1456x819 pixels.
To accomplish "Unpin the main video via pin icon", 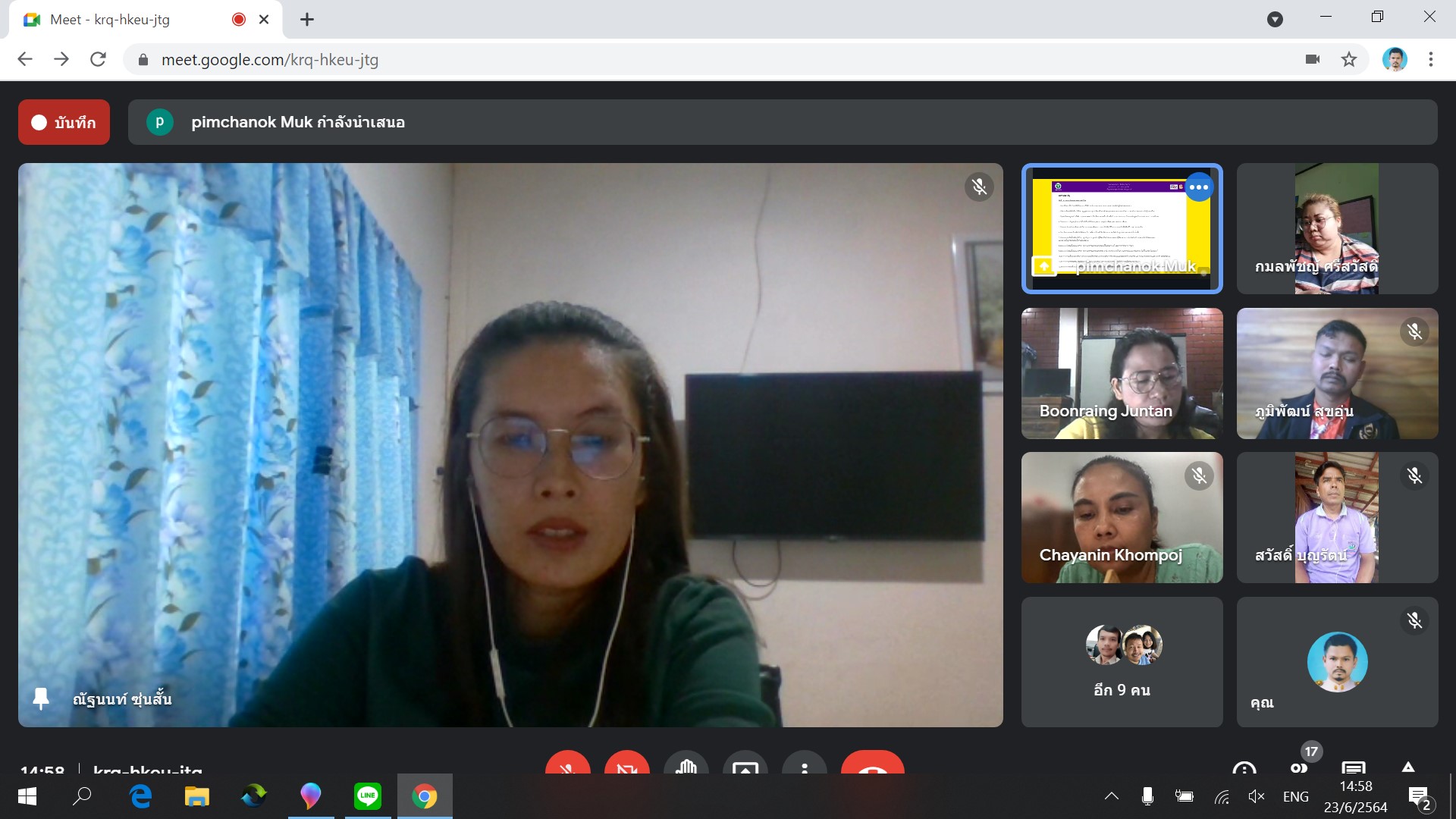I will (41, 698).
